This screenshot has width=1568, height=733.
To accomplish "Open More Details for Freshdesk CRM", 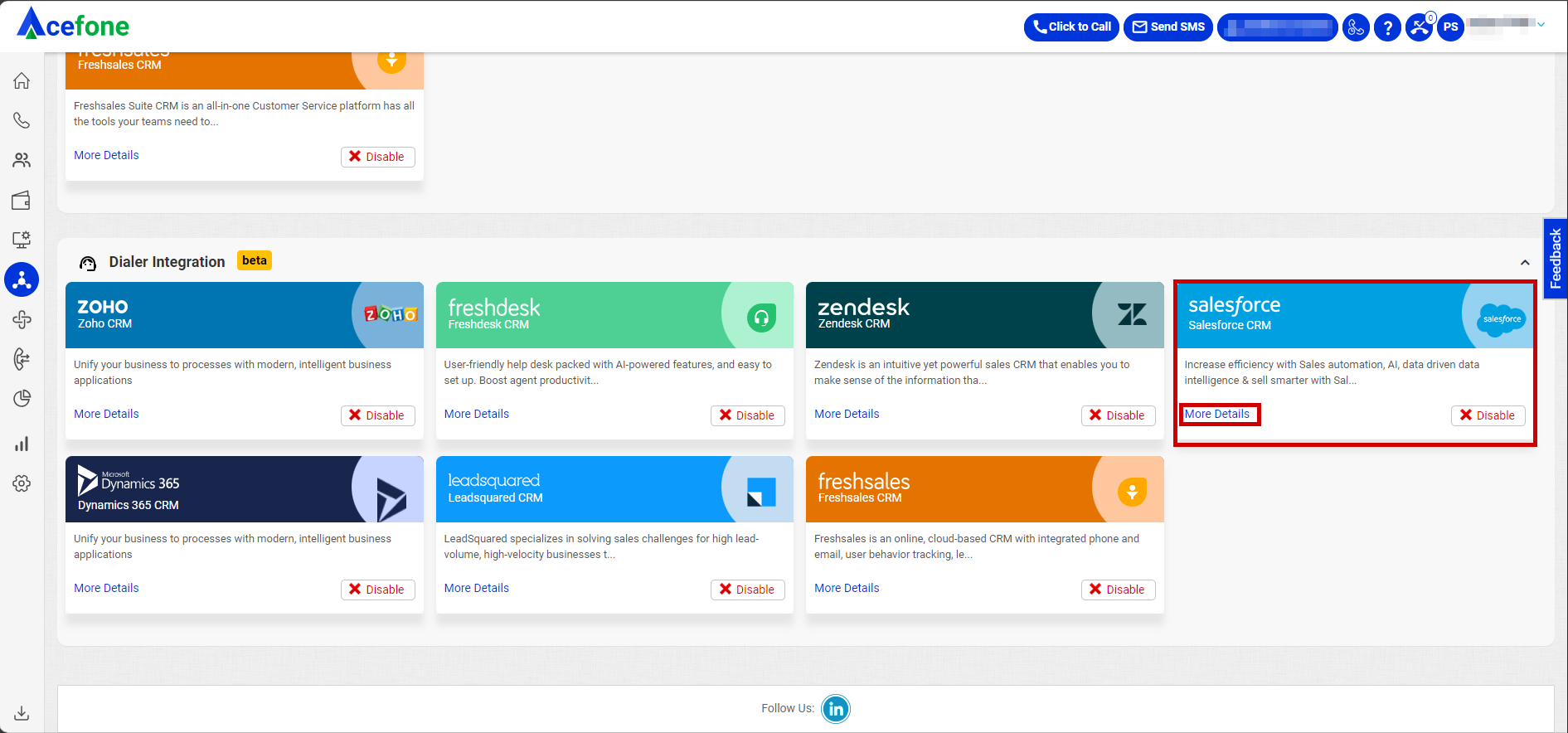I will (477, 414).
